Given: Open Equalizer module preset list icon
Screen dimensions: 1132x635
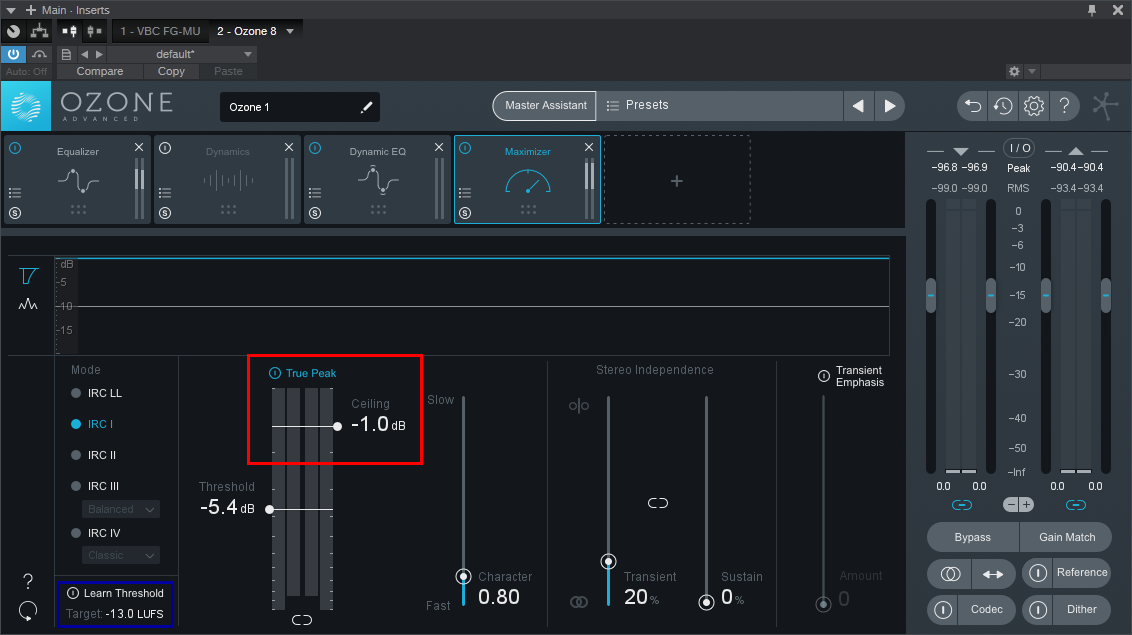Looking at the screenshot, I should pos(15,193).
